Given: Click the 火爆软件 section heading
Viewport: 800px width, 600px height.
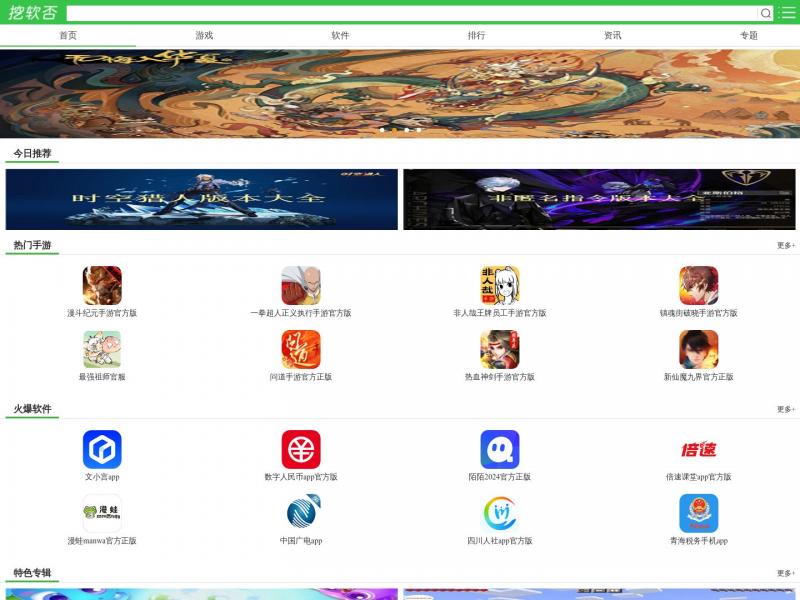Looking at the screenshot, I should [x=32, y=409].
